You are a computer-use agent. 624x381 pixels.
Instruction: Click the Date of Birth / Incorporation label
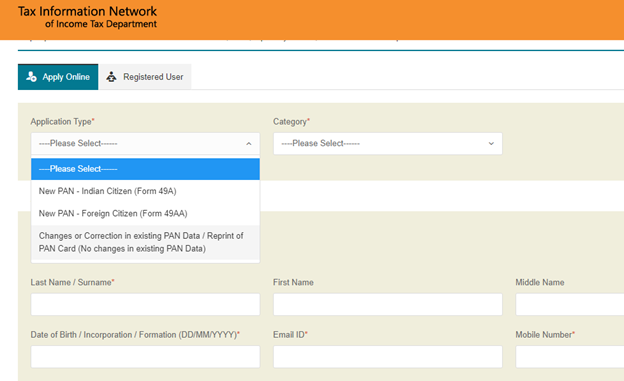click(135, 335)
